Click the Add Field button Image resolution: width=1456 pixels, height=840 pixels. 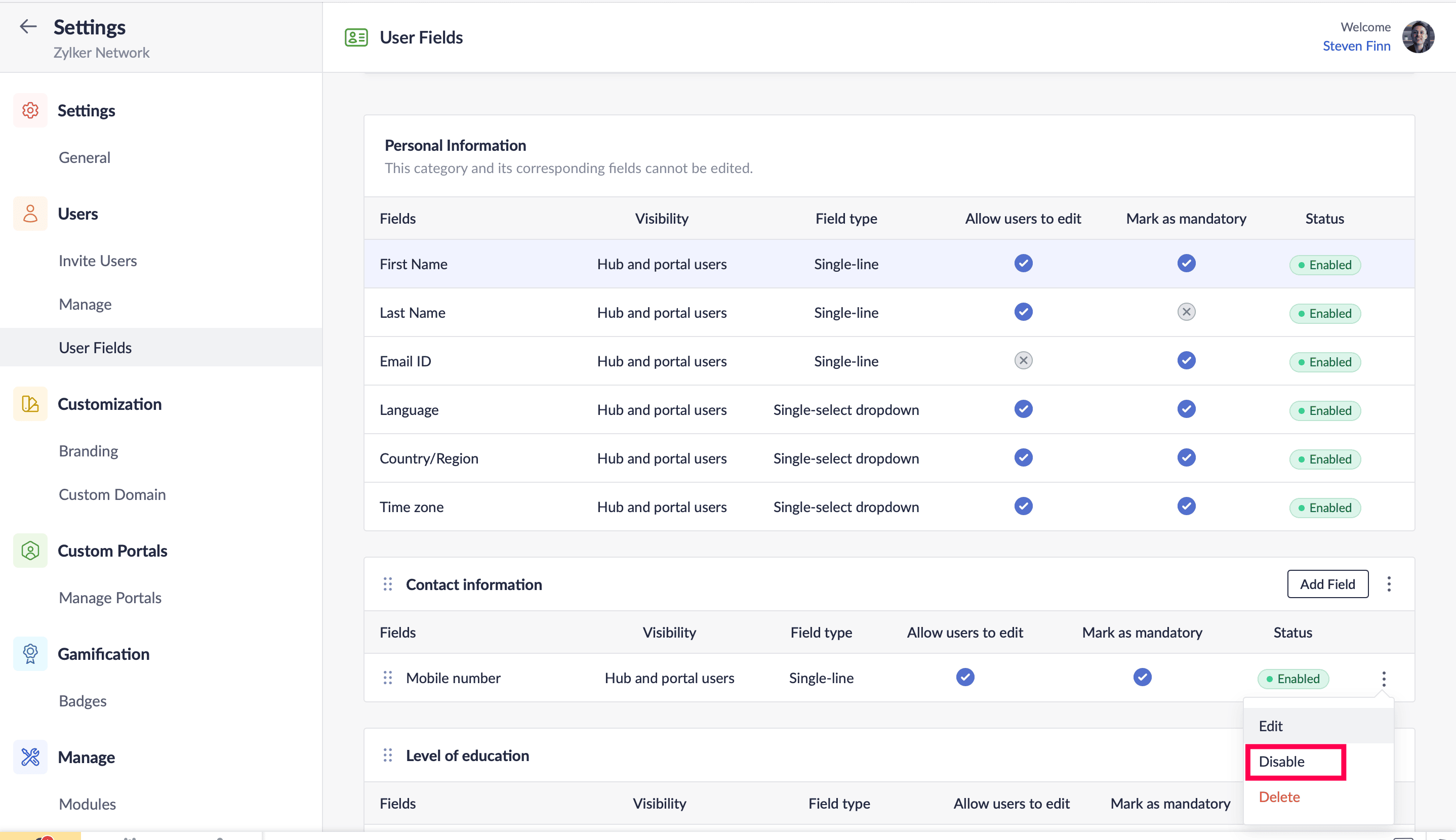pyautogui.click(x=1327, y=584)
